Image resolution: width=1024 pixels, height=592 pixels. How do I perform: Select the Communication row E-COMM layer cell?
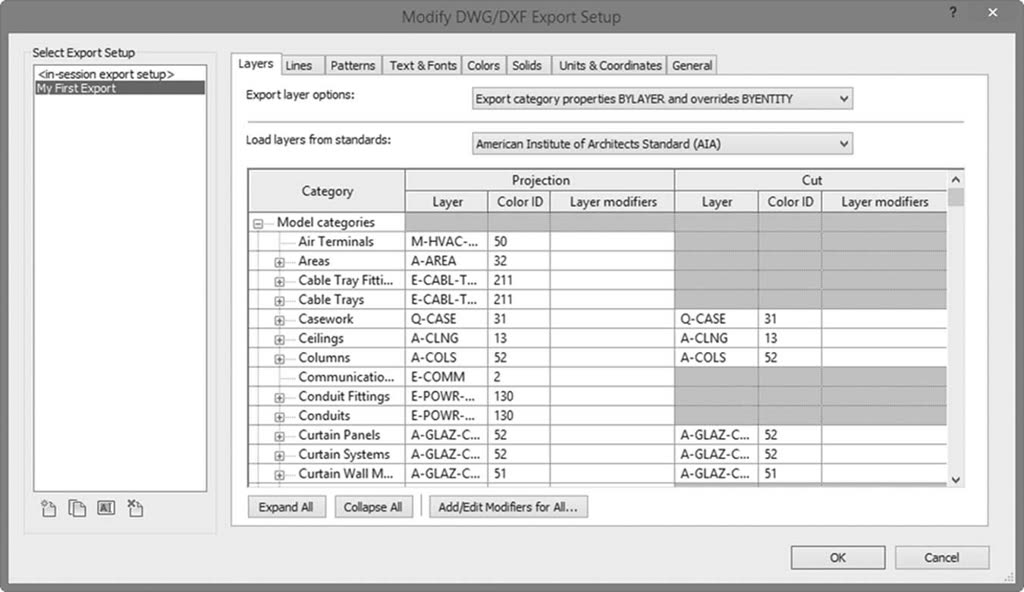coord(447,377)
